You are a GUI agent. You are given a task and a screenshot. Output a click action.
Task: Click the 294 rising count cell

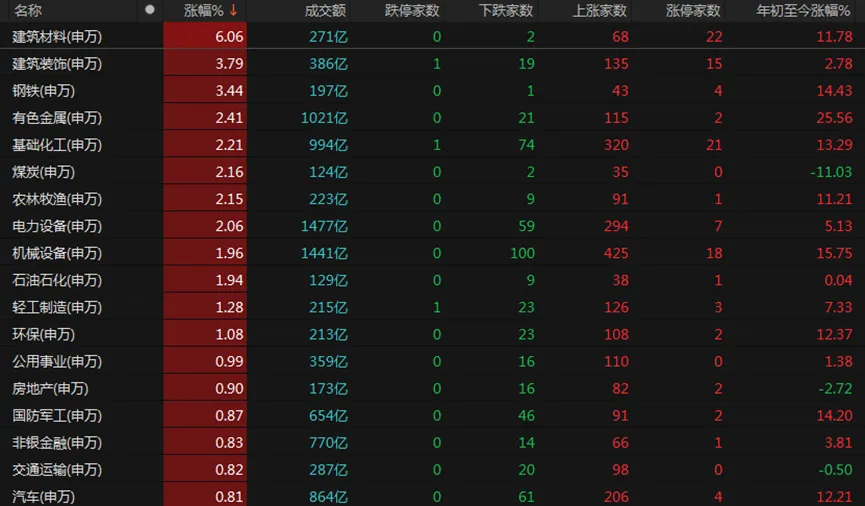616,226
